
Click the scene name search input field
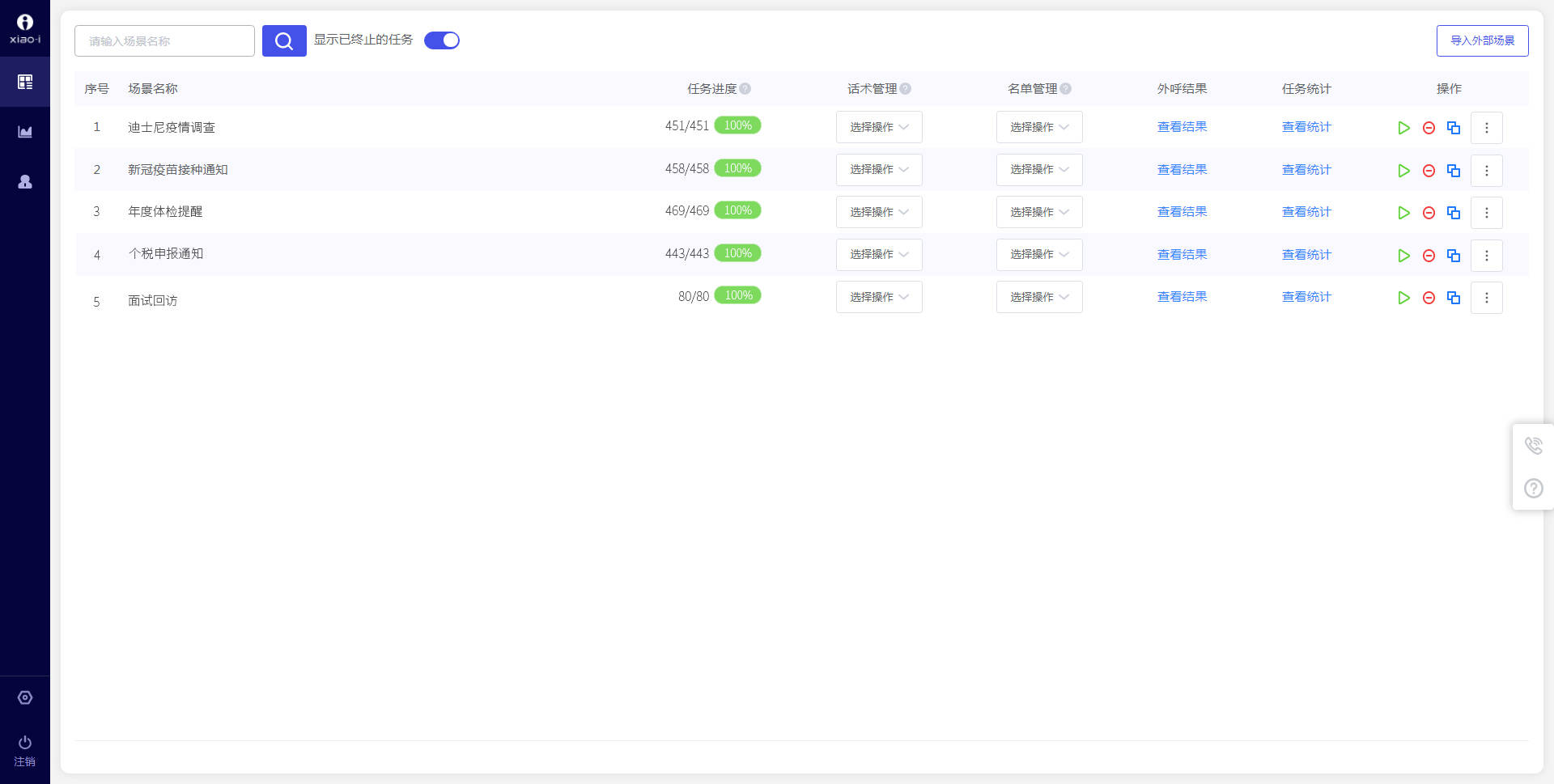click(164, 40)
